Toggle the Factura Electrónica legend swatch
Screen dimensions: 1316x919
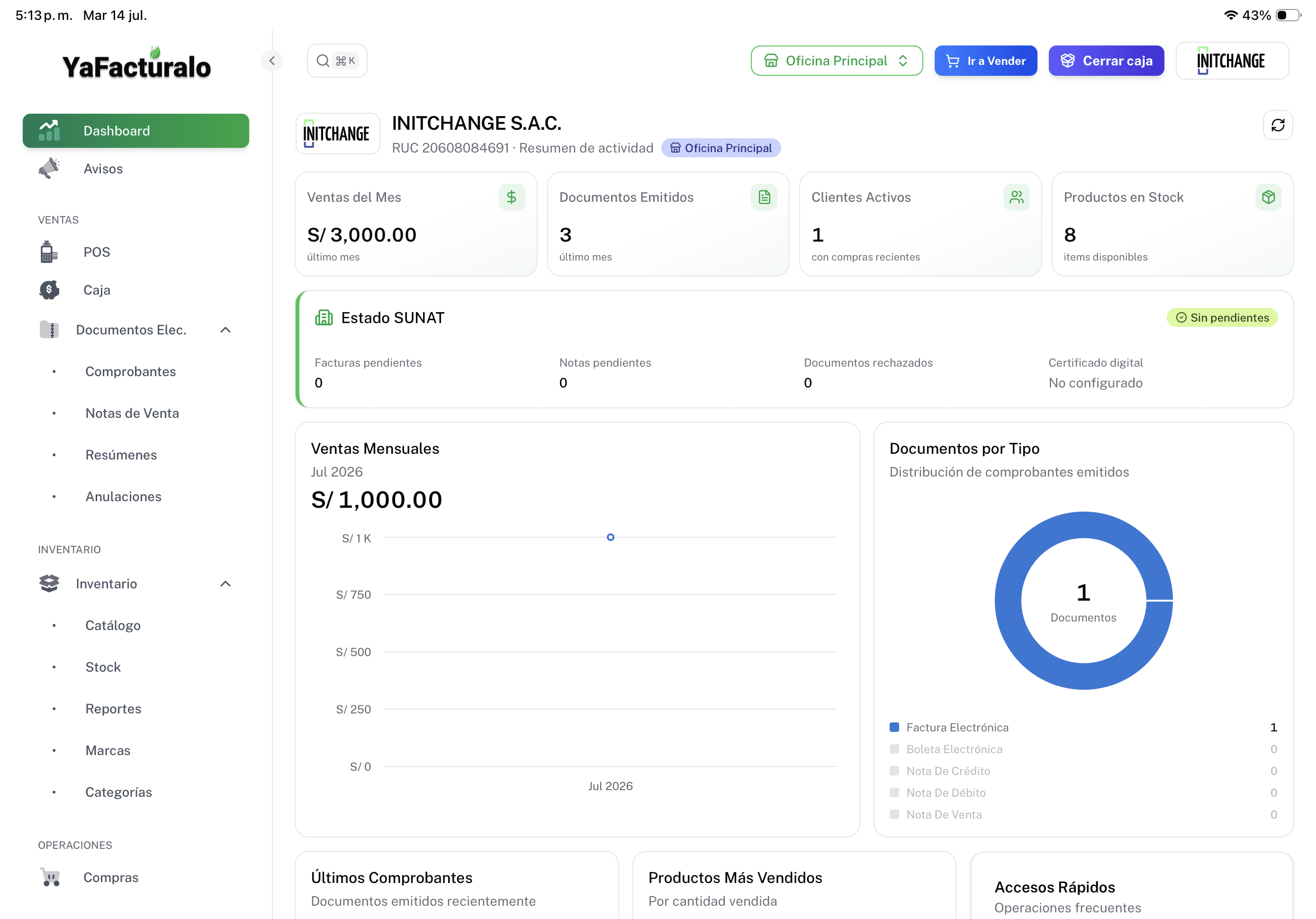click(x=893, y=728)
